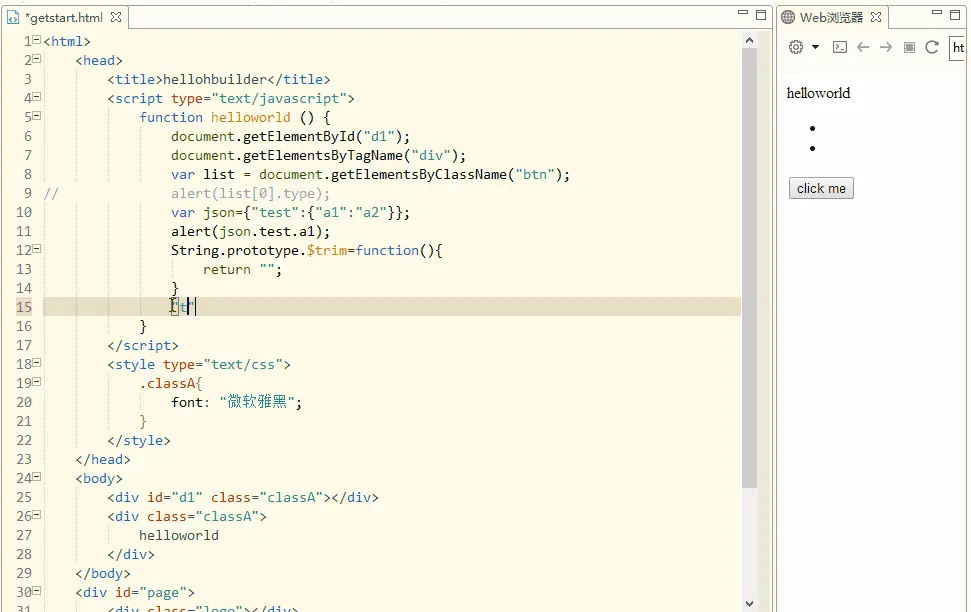Click the getstart.html file icon in tab
971x612 pixels.
13,17
